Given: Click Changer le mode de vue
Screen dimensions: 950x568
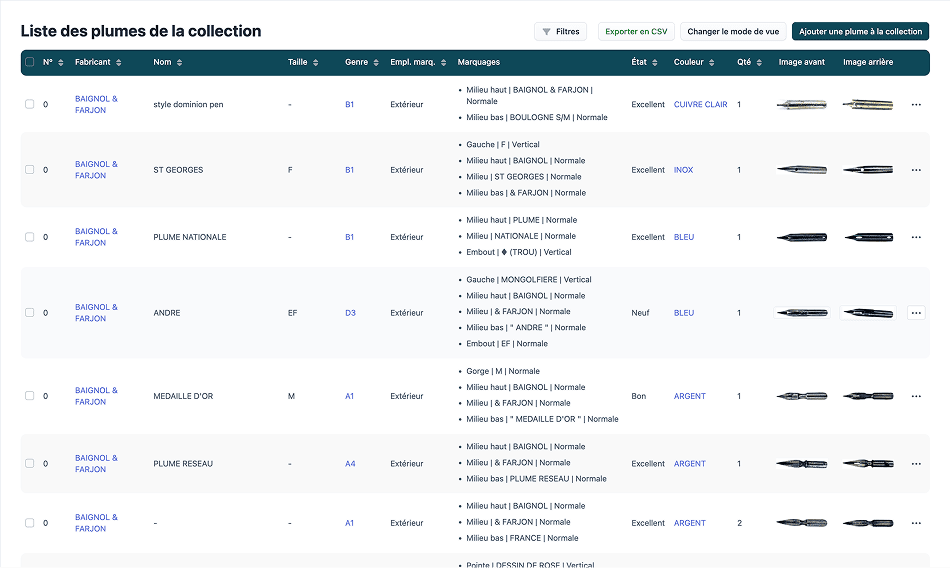Looking at the screenshot, I should 733,32.
